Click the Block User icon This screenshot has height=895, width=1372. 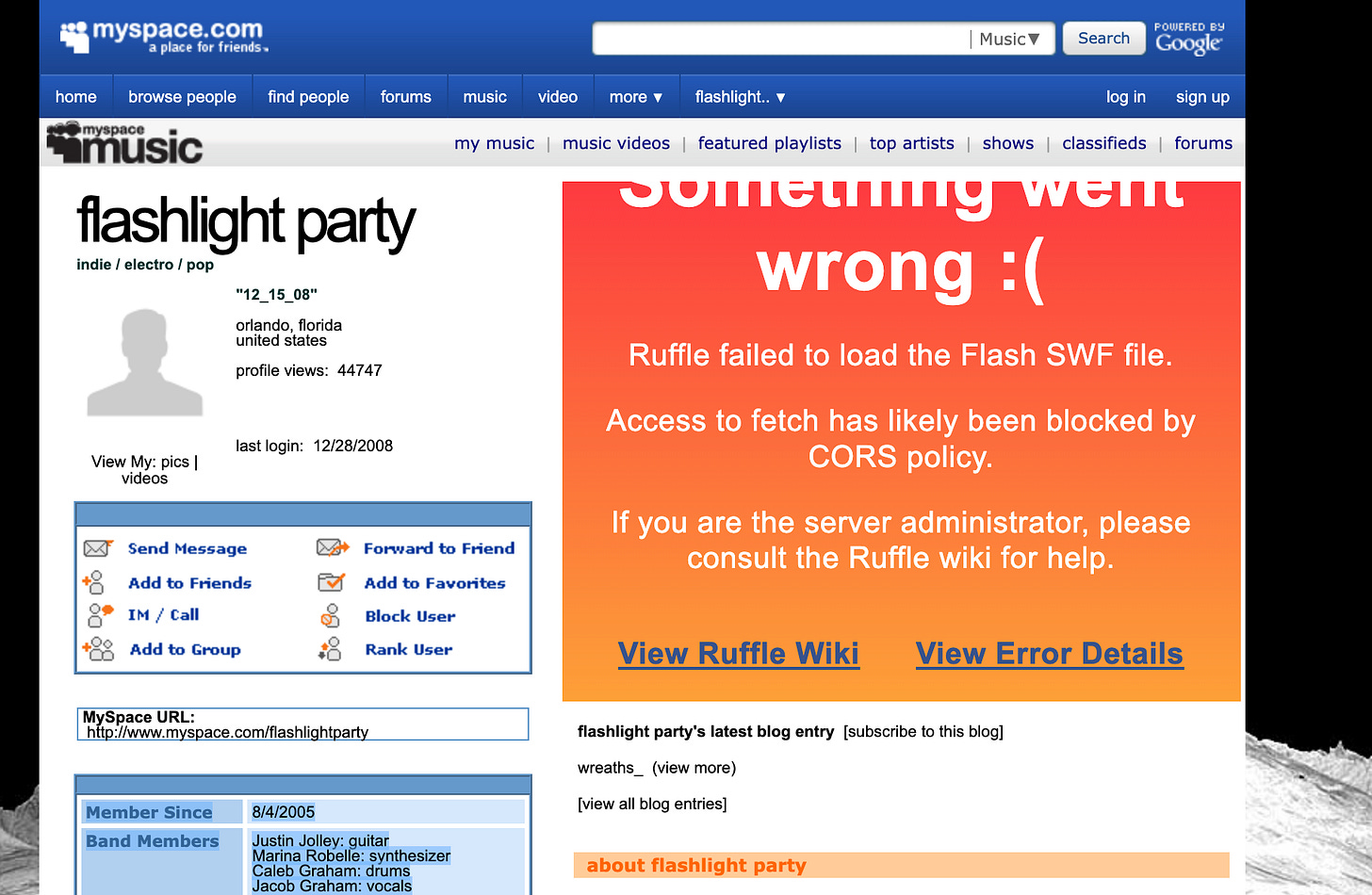tap(330, 616)
